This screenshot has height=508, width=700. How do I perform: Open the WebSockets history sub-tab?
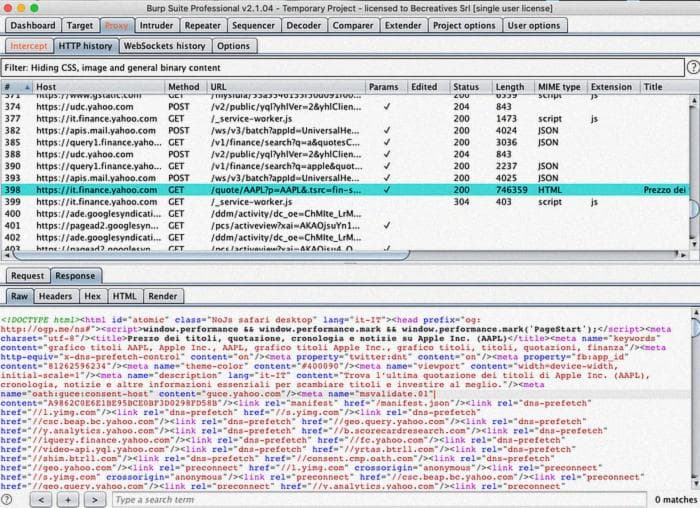pos(164,46)
